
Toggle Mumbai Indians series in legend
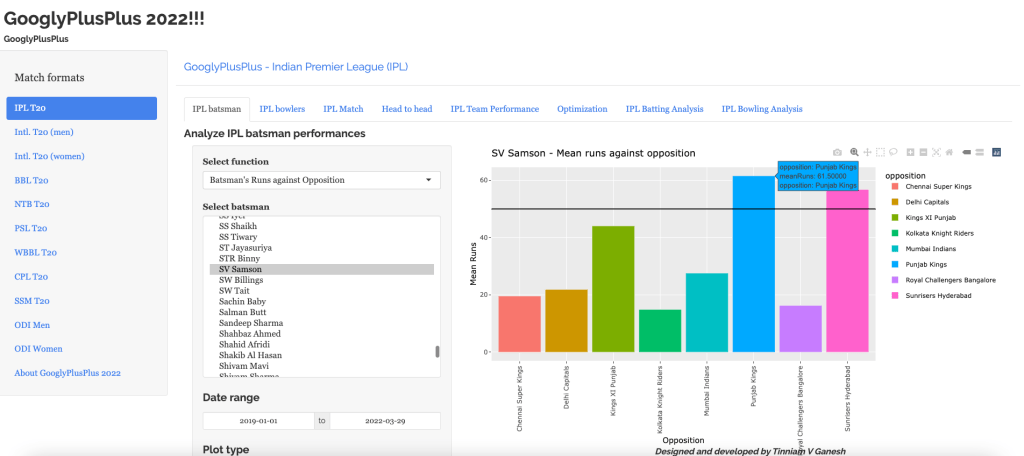point(930,248)
